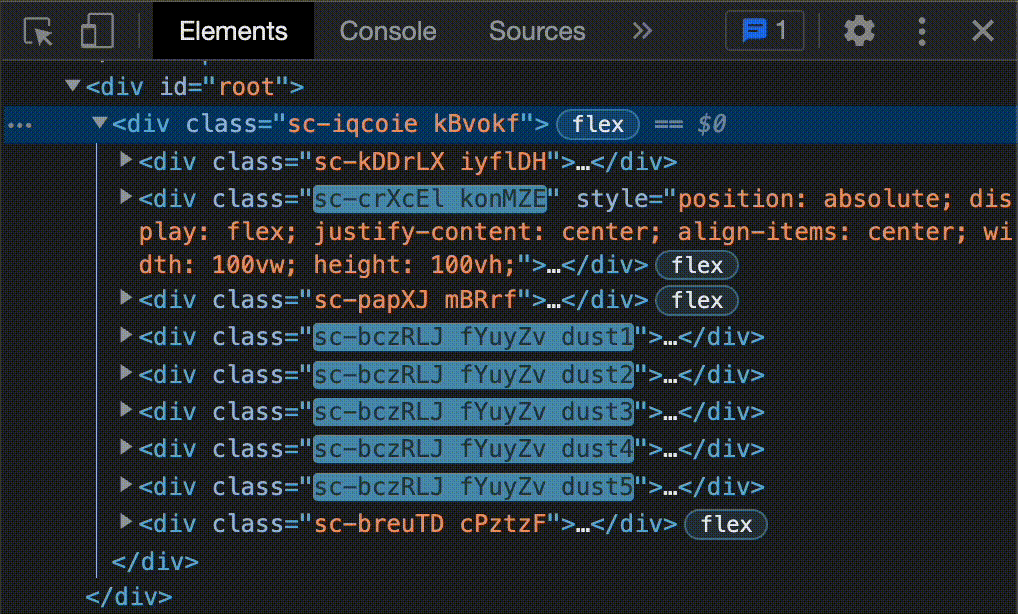The image size is (1018, 614).
Task: Select the sc-bczRLJ fYuyZv dust1 class
Action: (473, 337)
